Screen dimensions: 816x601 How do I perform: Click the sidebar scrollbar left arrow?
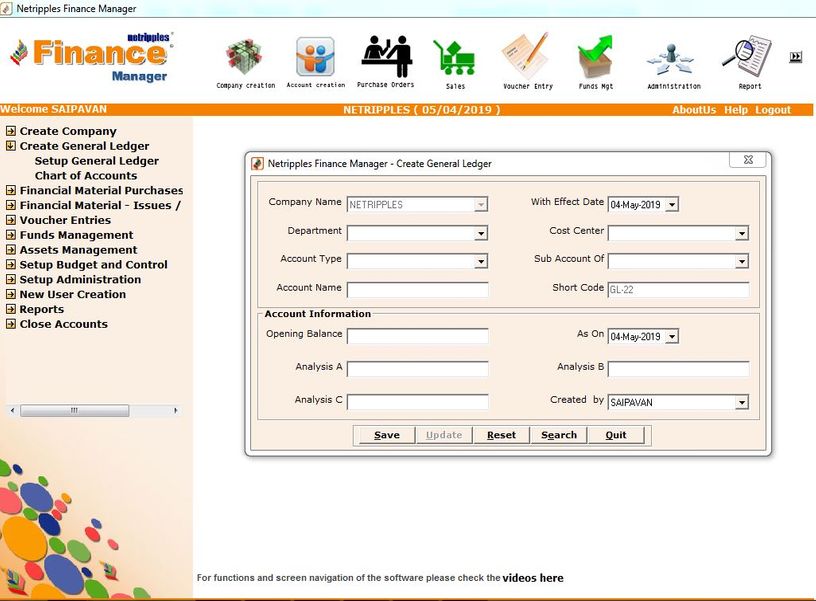[x=12, y=411]
